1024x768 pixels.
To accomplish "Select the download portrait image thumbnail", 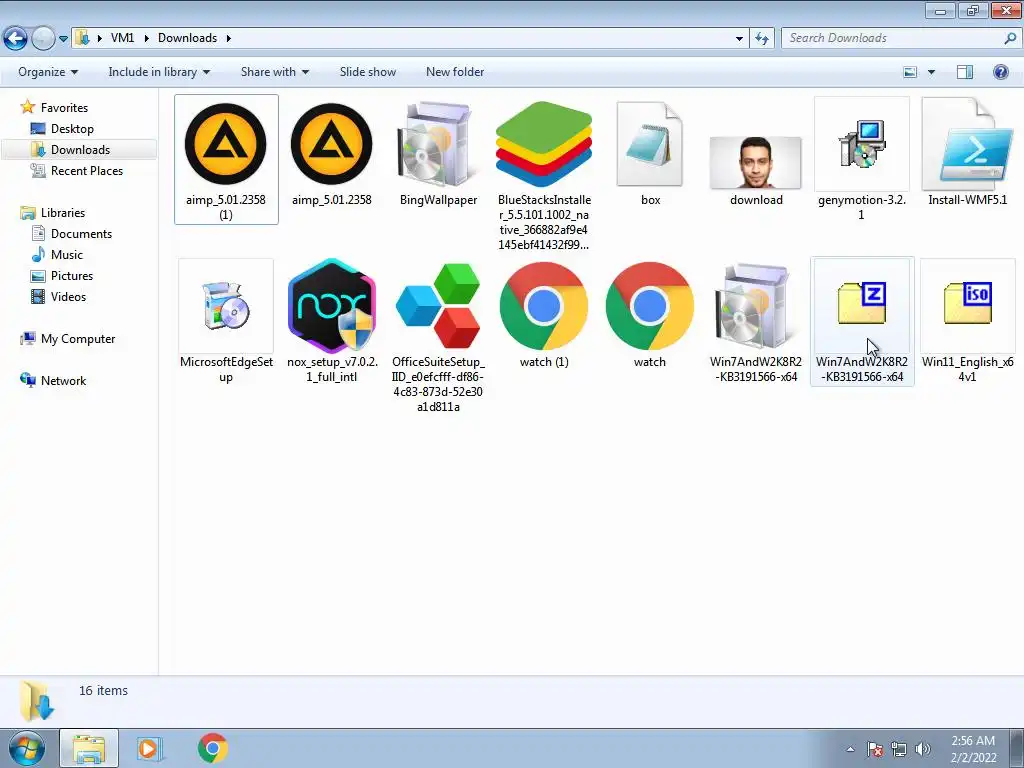I will coord(756,162).
